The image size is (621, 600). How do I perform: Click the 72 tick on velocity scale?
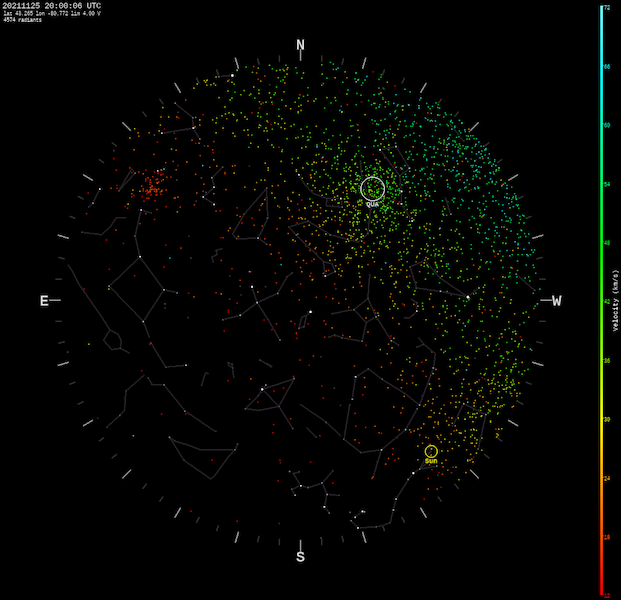(x=608, y=7)
